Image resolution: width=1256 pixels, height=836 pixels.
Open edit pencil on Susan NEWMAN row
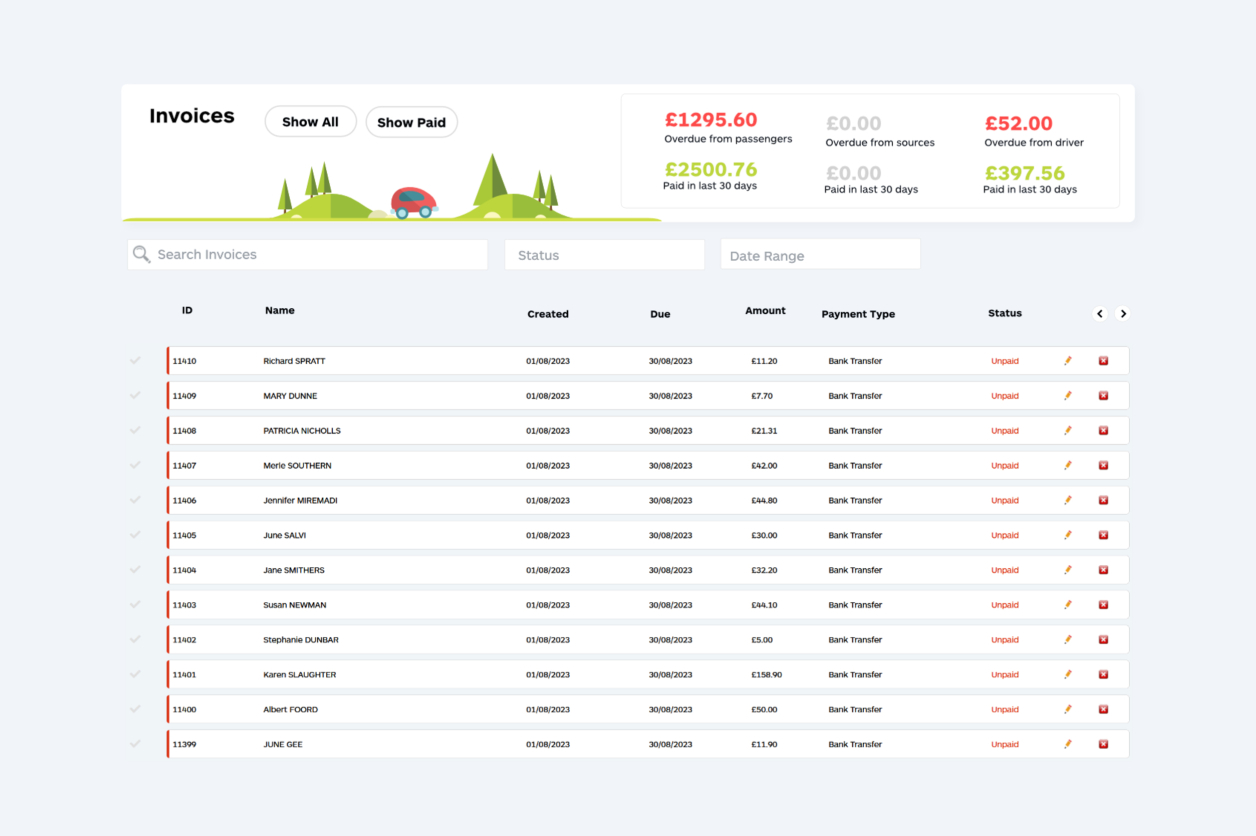click(1067, 605)
